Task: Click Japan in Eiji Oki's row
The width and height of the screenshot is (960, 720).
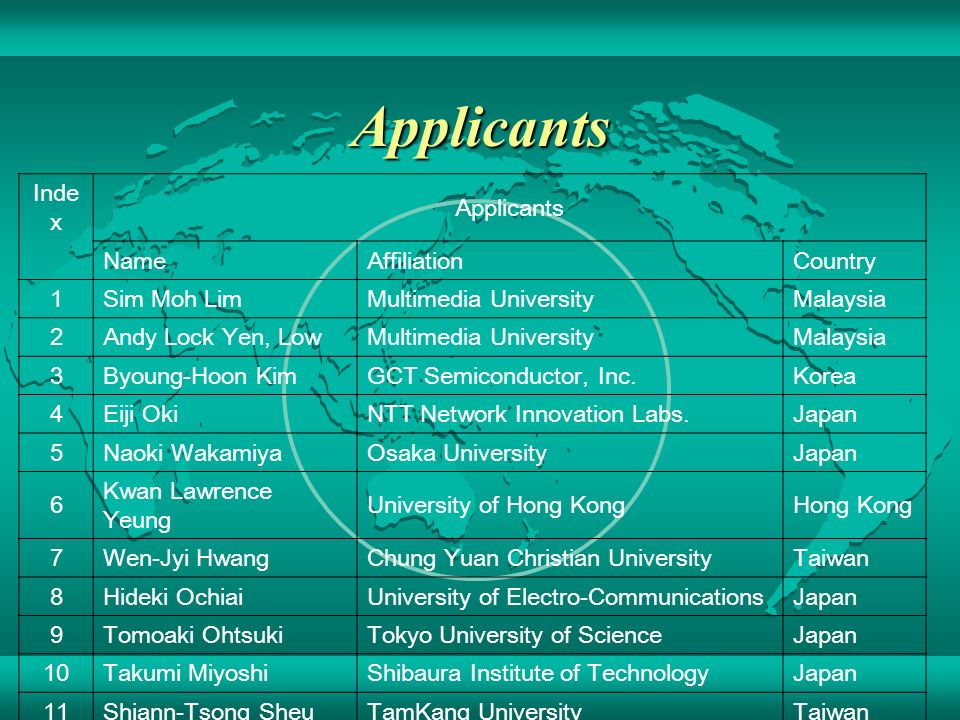Action: point(825,414)
